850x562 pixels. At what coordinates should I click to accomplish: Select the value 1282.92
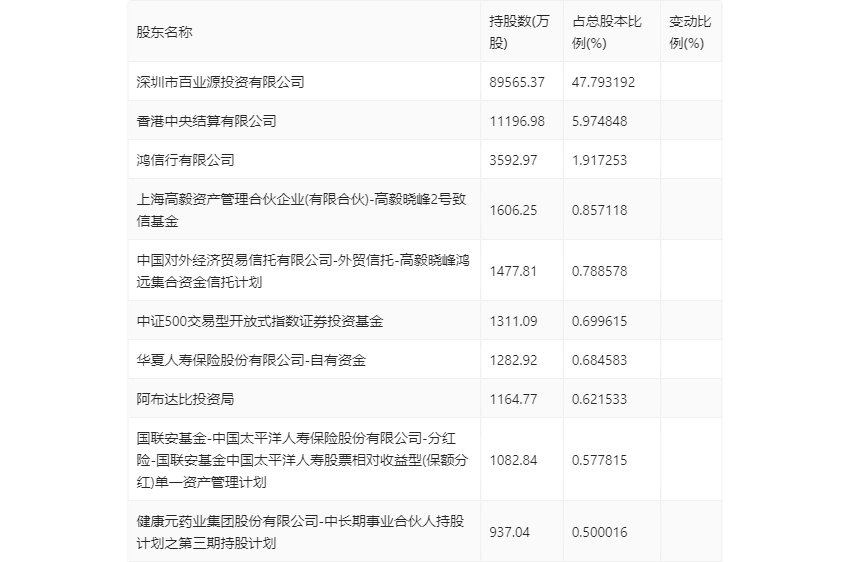tap(513, 360)
